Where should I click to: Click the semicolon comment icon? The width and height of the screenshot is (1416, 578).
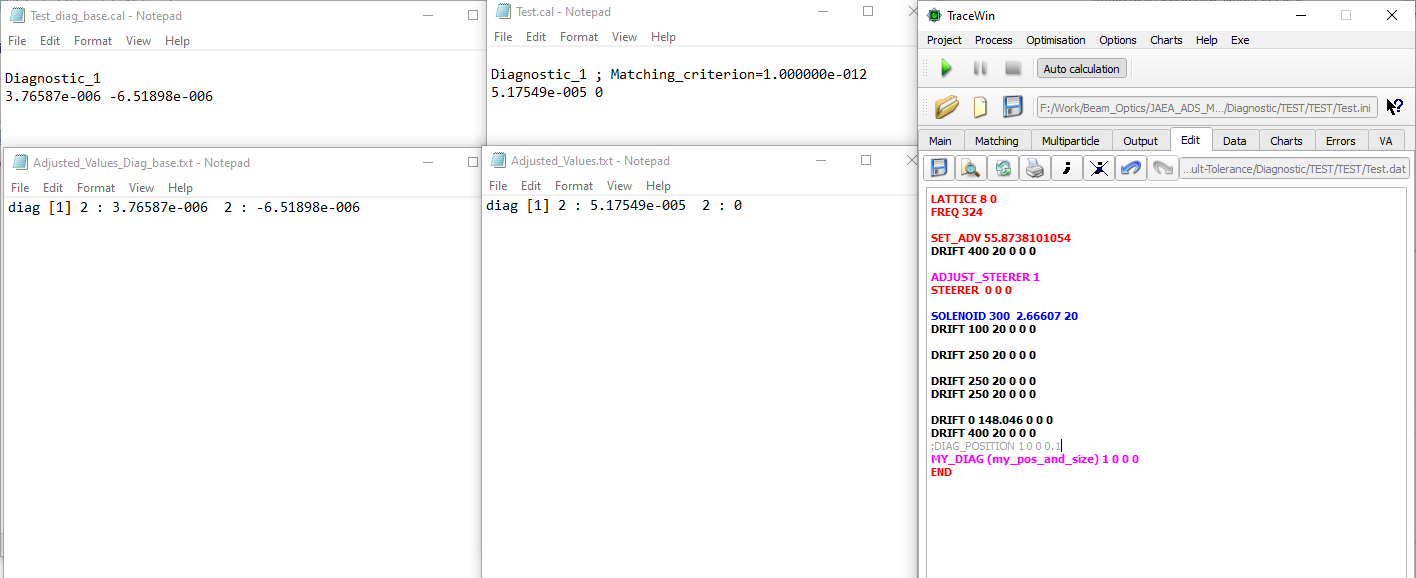(x=1067, y=168)
